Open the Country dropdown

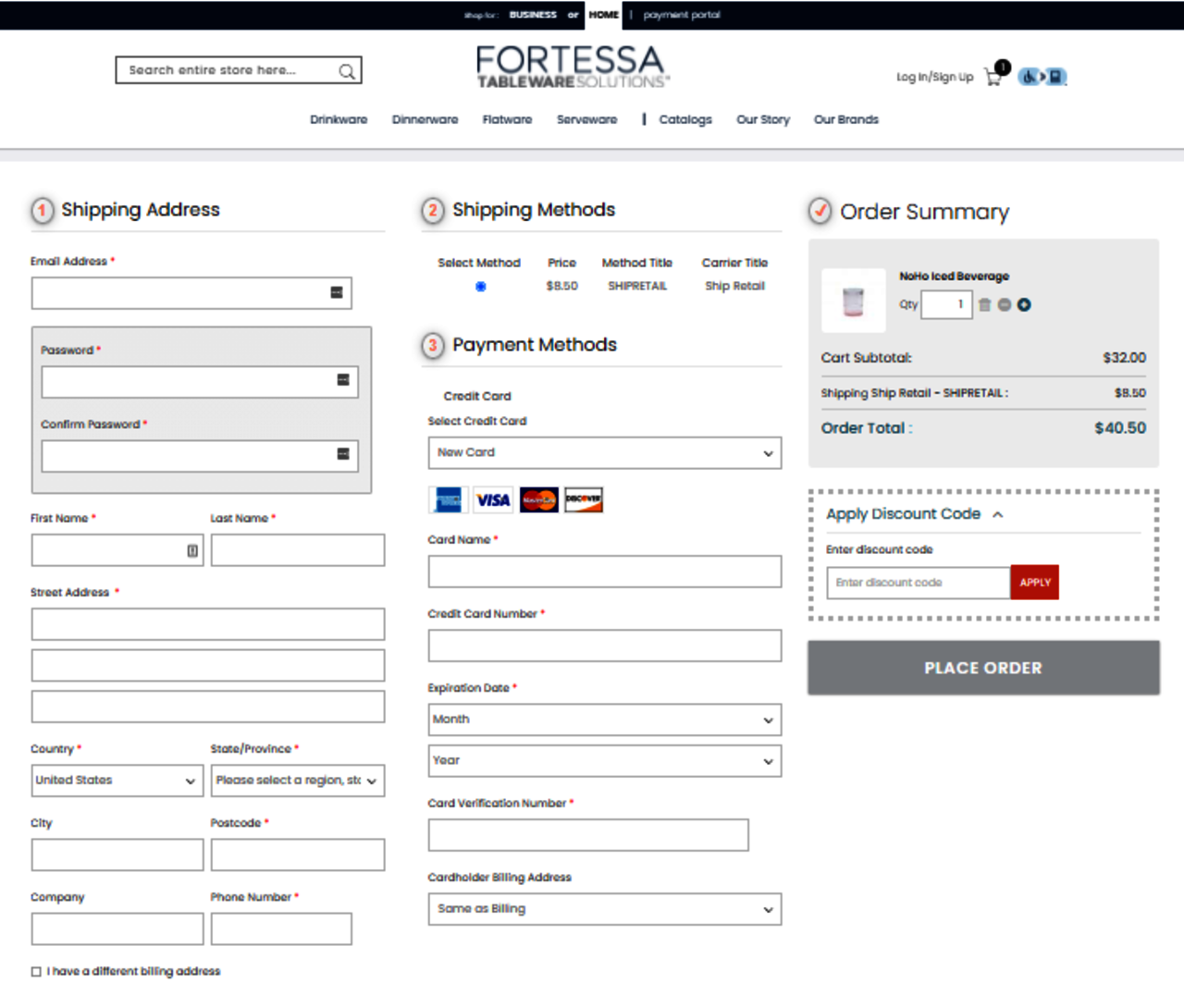(117, 781)
